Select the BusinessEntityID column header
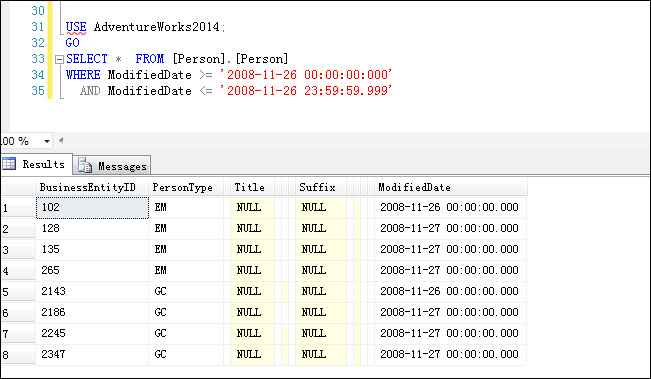This screenshot has width=651, height=379. coord(92,188)
